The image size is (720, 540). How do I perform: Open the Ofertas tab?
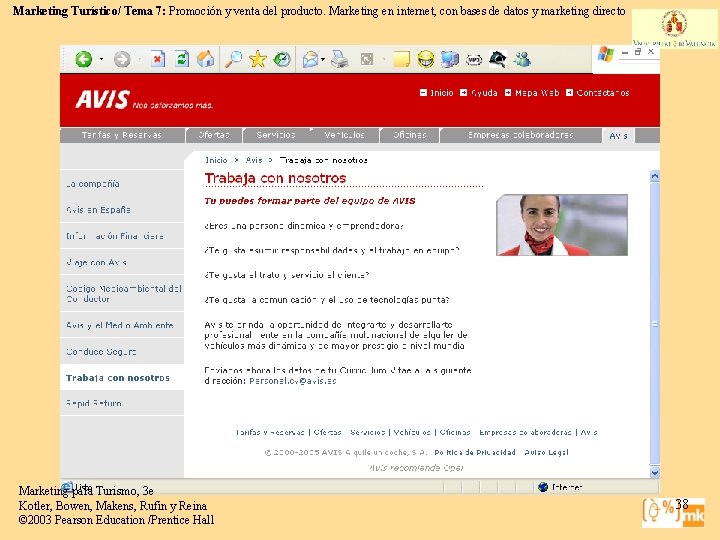214,135
